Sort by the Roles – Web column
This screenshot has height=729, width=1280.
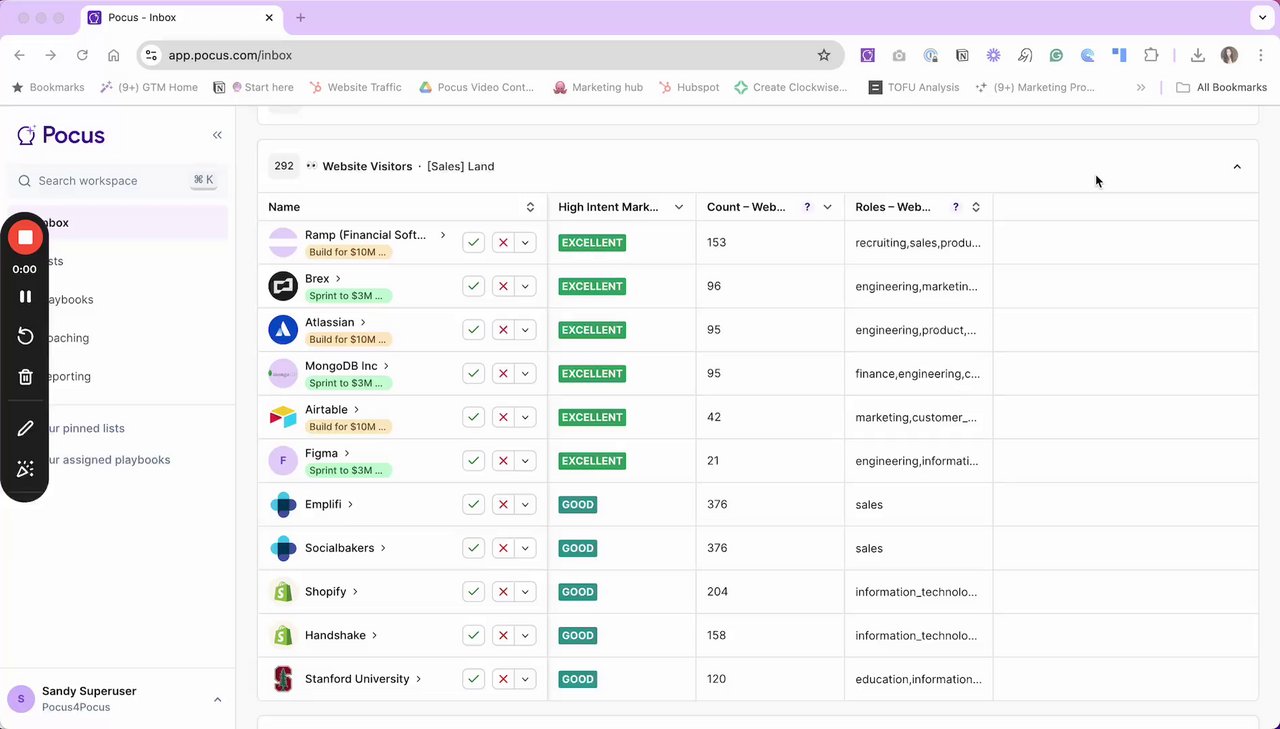point(976,207)
